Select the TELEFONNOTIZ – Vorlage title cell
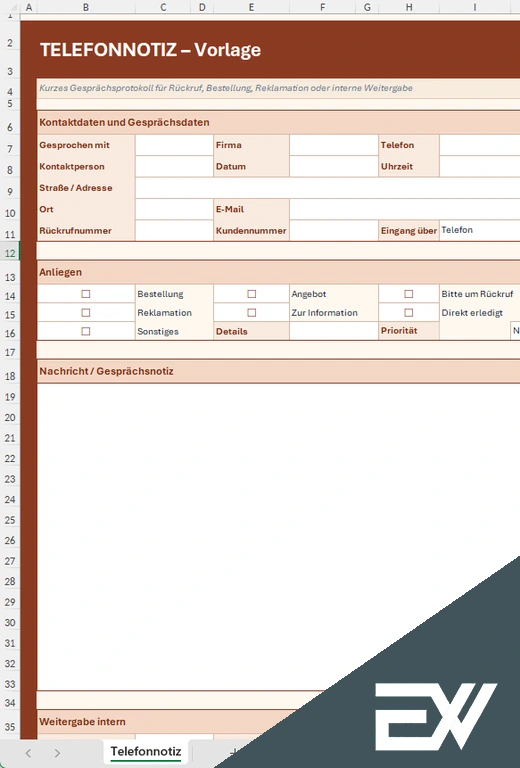520x768 pixels. tap(150, 49)
